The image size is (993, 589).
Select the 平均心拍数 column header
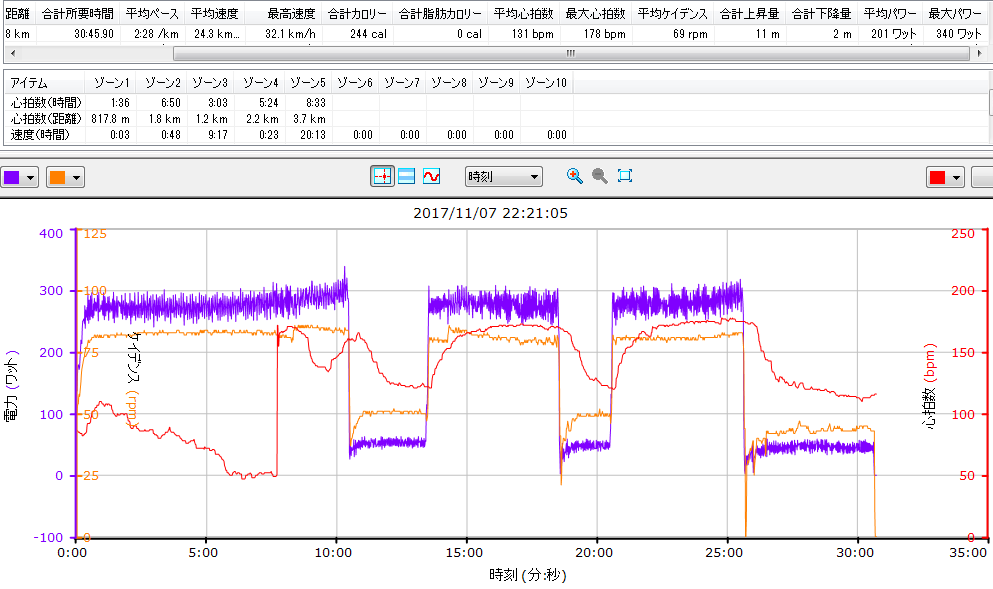click(524, 13)
